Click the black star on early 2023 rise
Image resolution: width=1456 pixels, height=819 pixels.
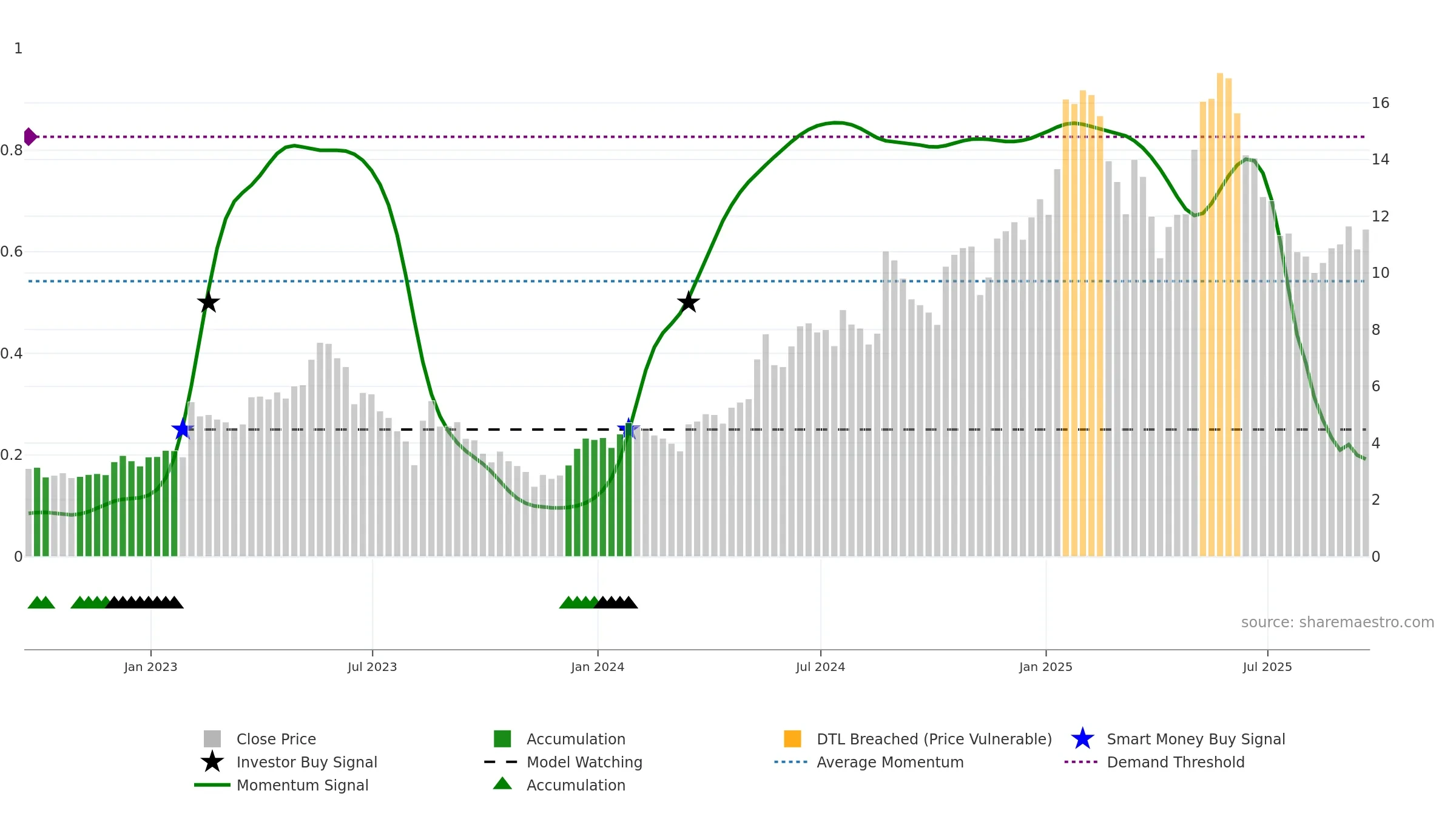pos(208,302)
